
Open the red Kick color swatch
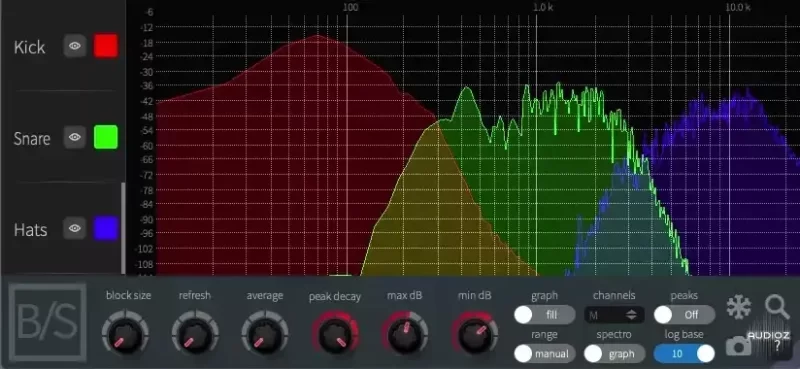point(106,46)
